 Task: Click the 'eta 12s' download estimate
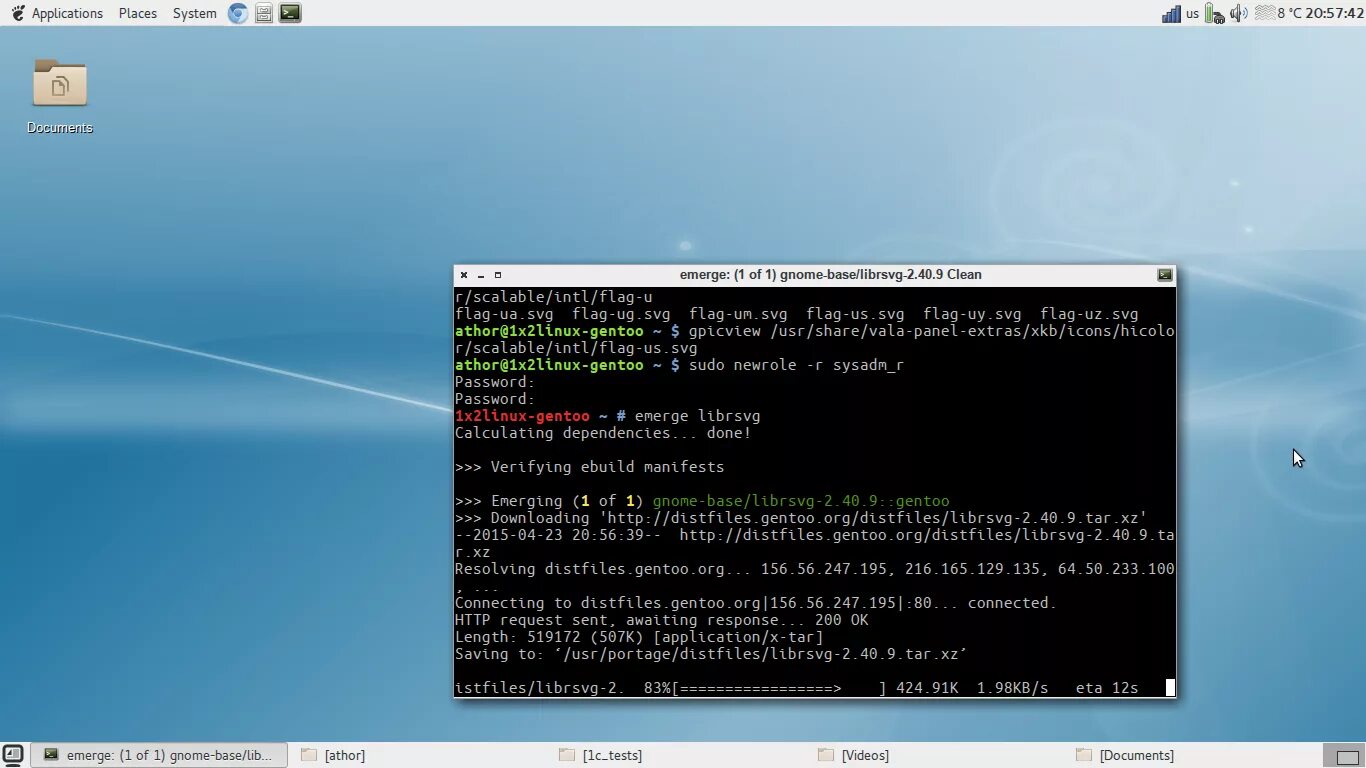point(1107,688)
